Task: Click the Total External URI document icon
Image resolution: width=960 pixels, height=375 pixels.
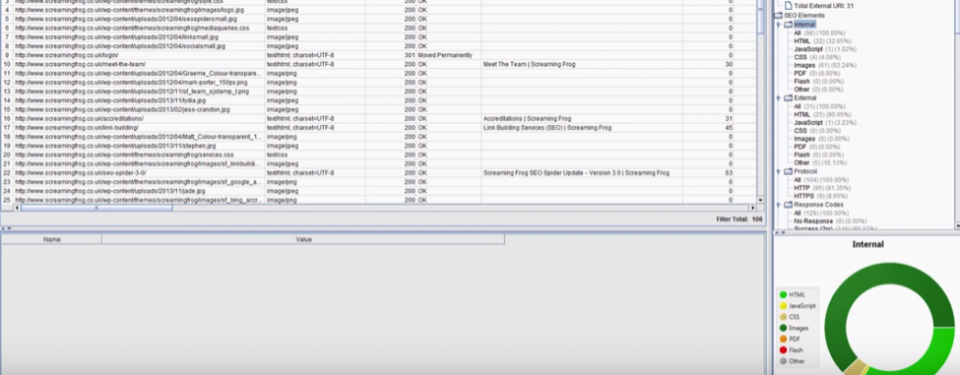Action: point(788,6)
